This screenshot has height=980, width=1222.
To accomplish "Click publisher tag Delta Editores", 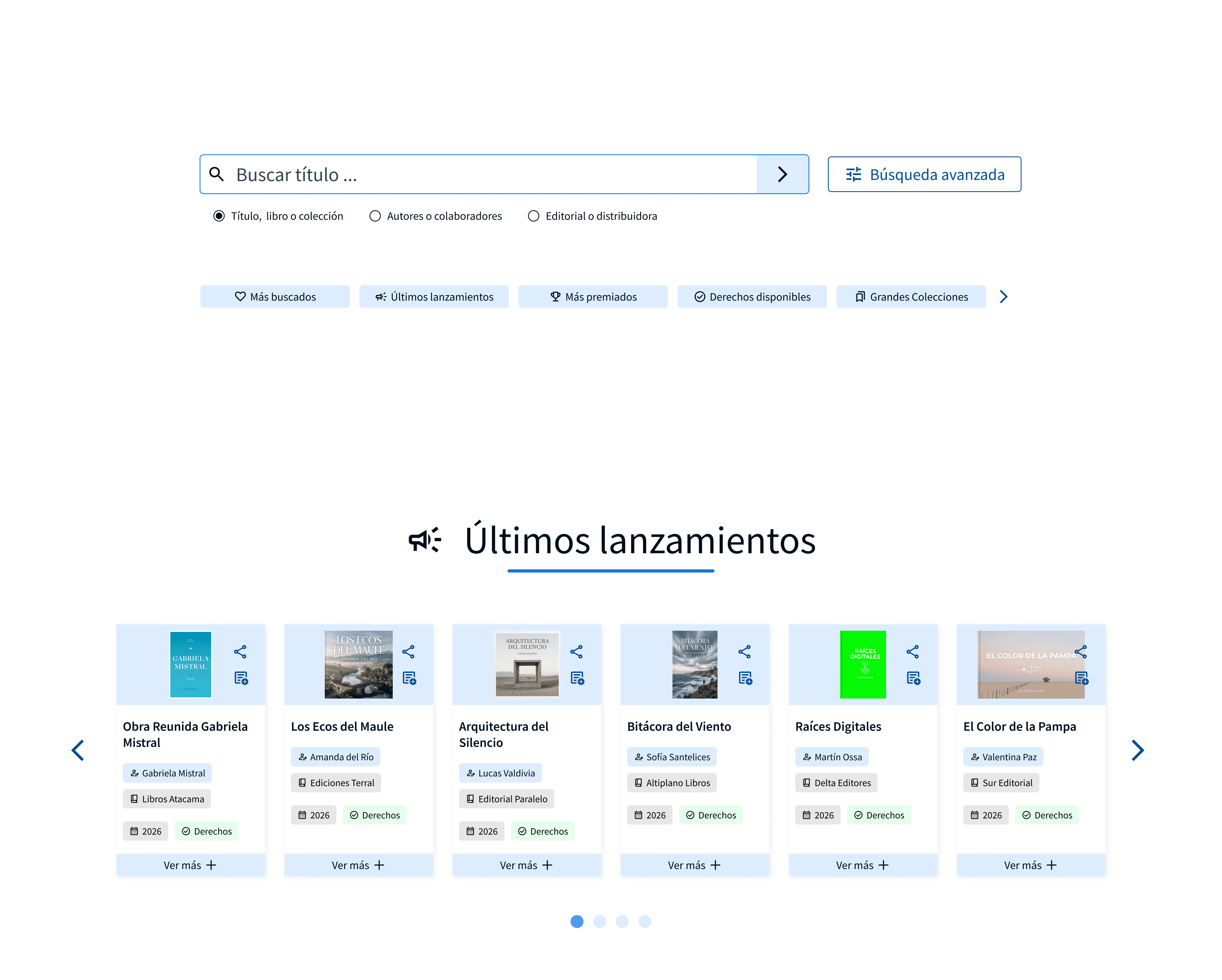I will (836, 782).
